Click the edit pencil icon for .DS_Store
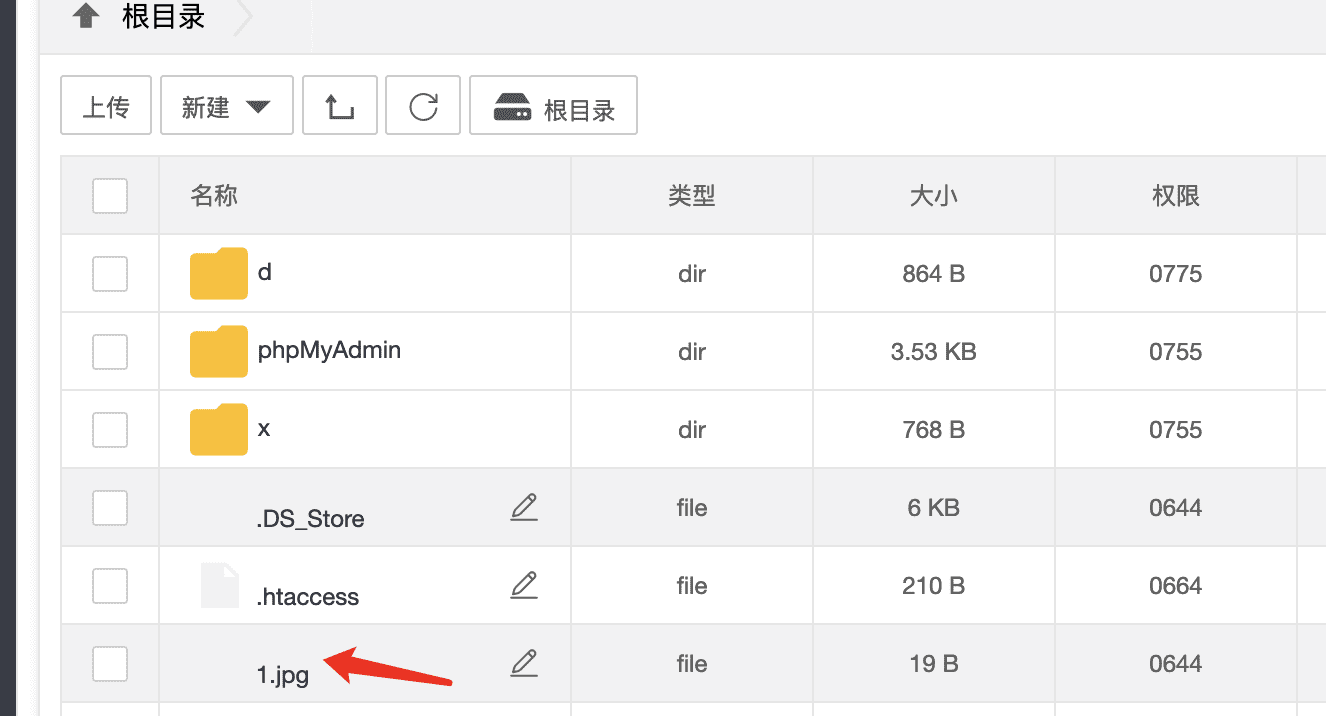 pyautogui.click(x=524, y=508)
